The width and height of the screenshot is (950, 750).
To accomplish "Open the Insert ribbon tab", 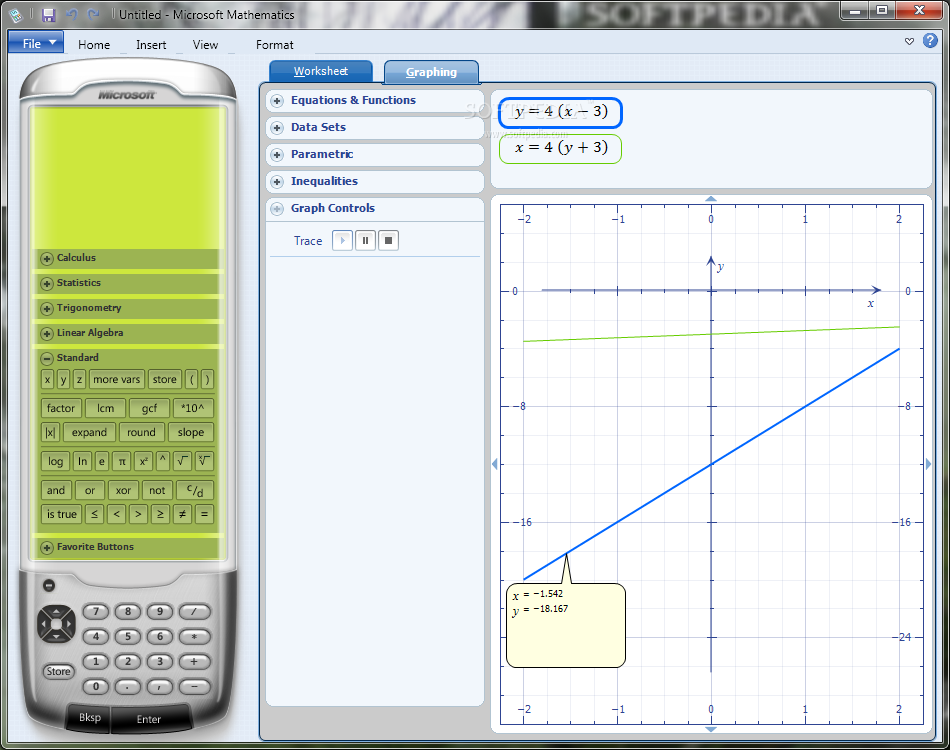I will [x=151, y=45].
